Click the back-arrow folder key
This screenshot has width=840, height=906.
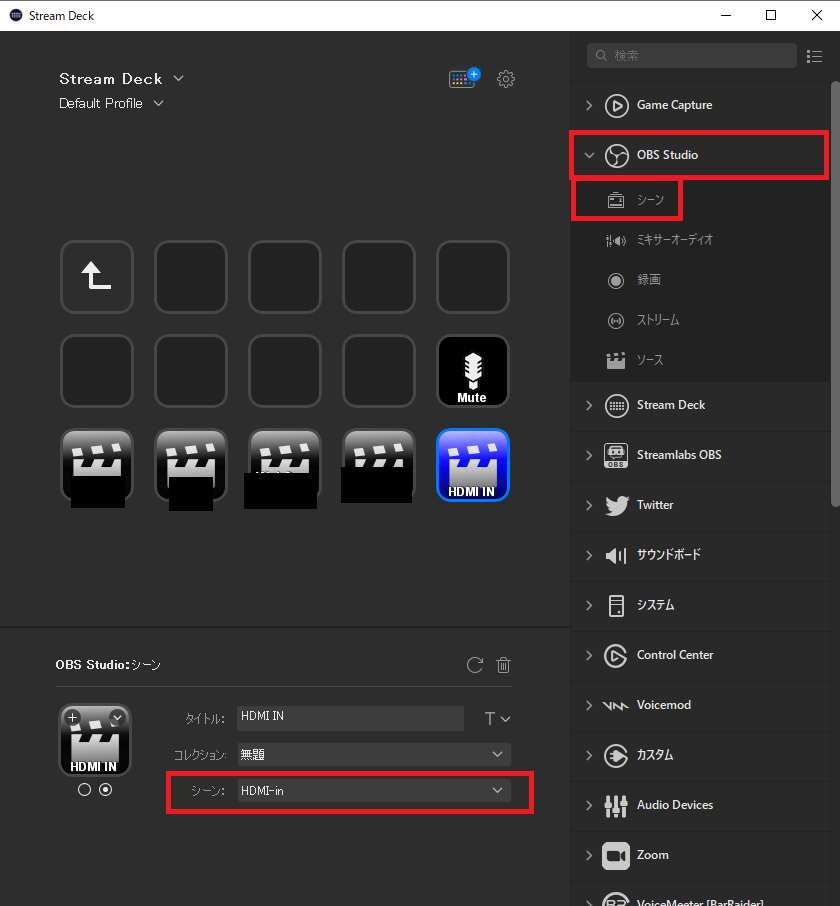click(x=97, y=277)
